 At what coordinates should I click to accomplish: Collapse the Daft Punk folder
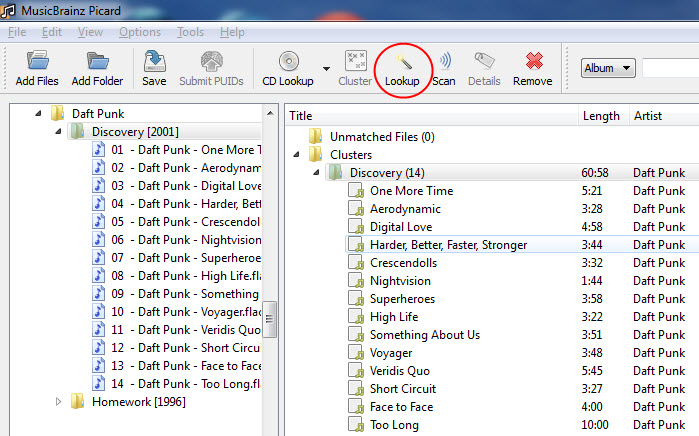click(39, 114)
